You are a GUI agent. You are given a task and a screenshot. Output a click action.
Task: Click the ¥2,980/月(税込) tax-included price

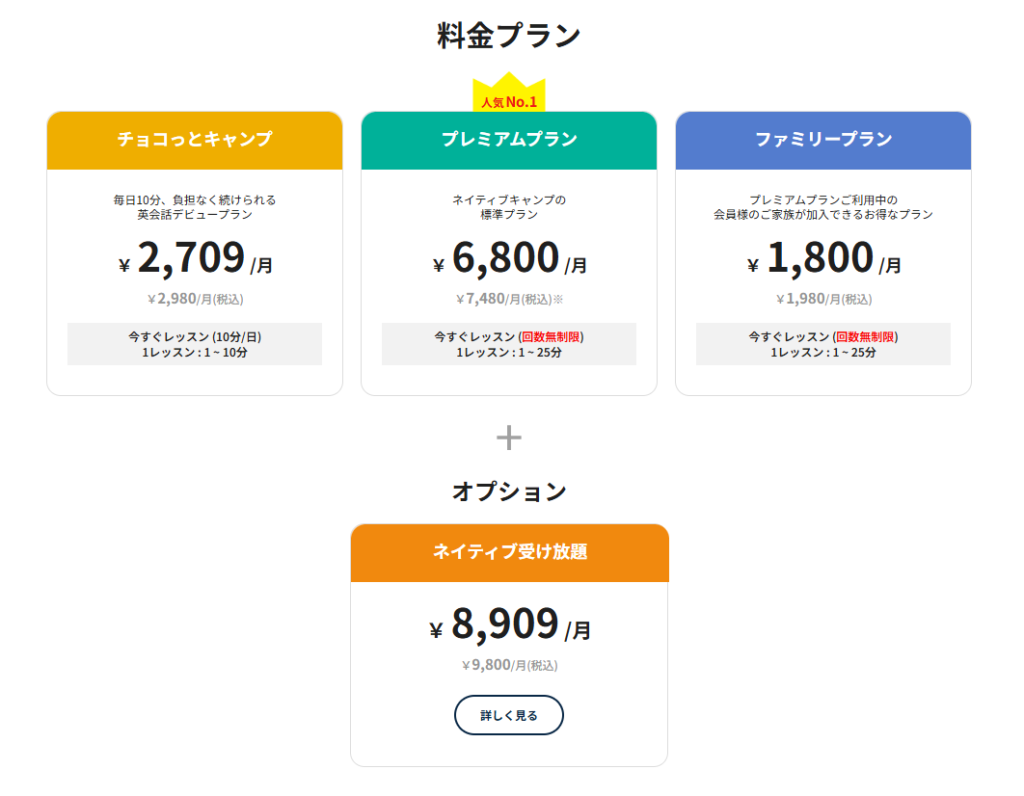(195, 299)
